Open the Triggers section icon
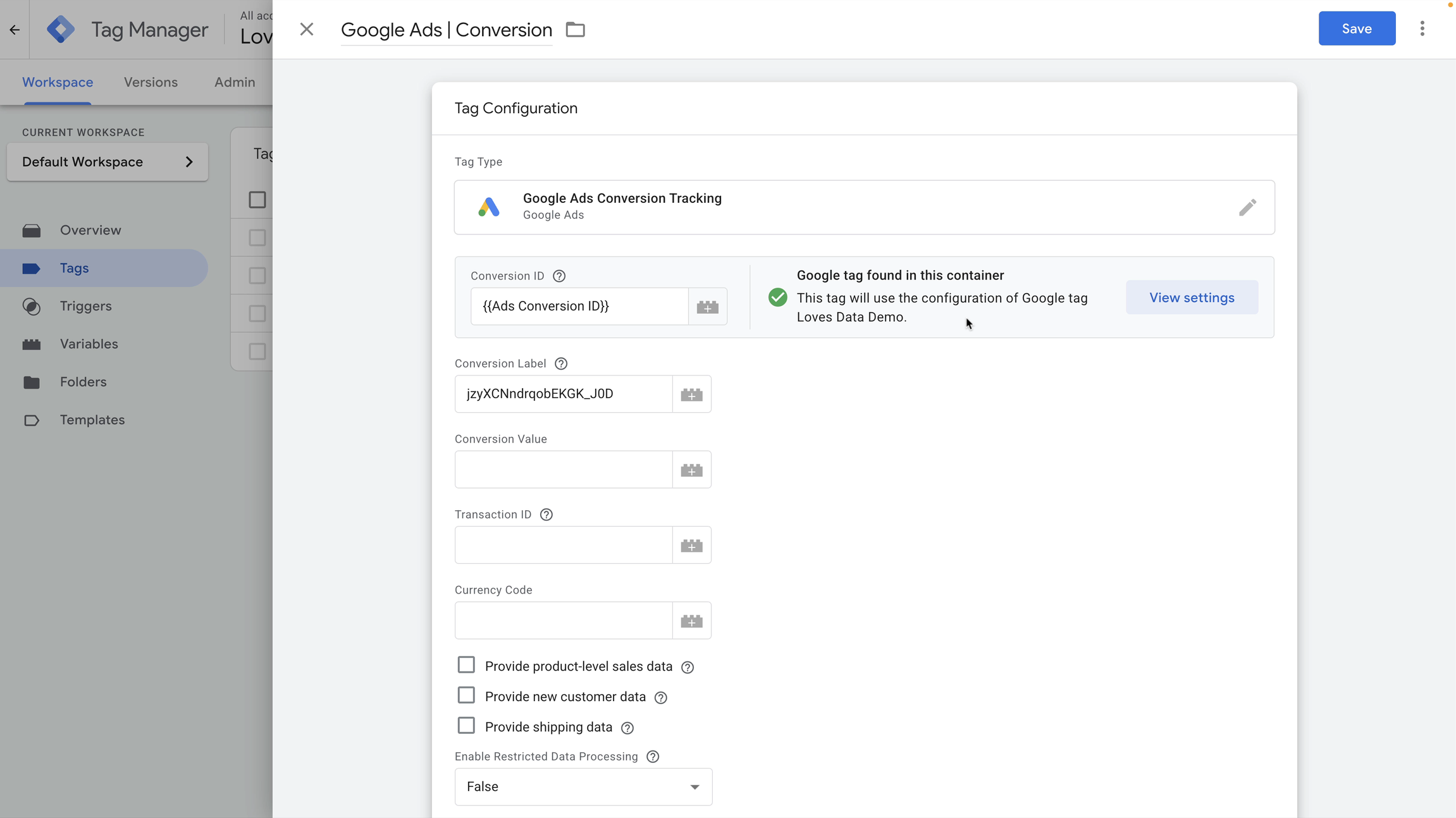This screenshot has height=818, width=1456. 31,306
